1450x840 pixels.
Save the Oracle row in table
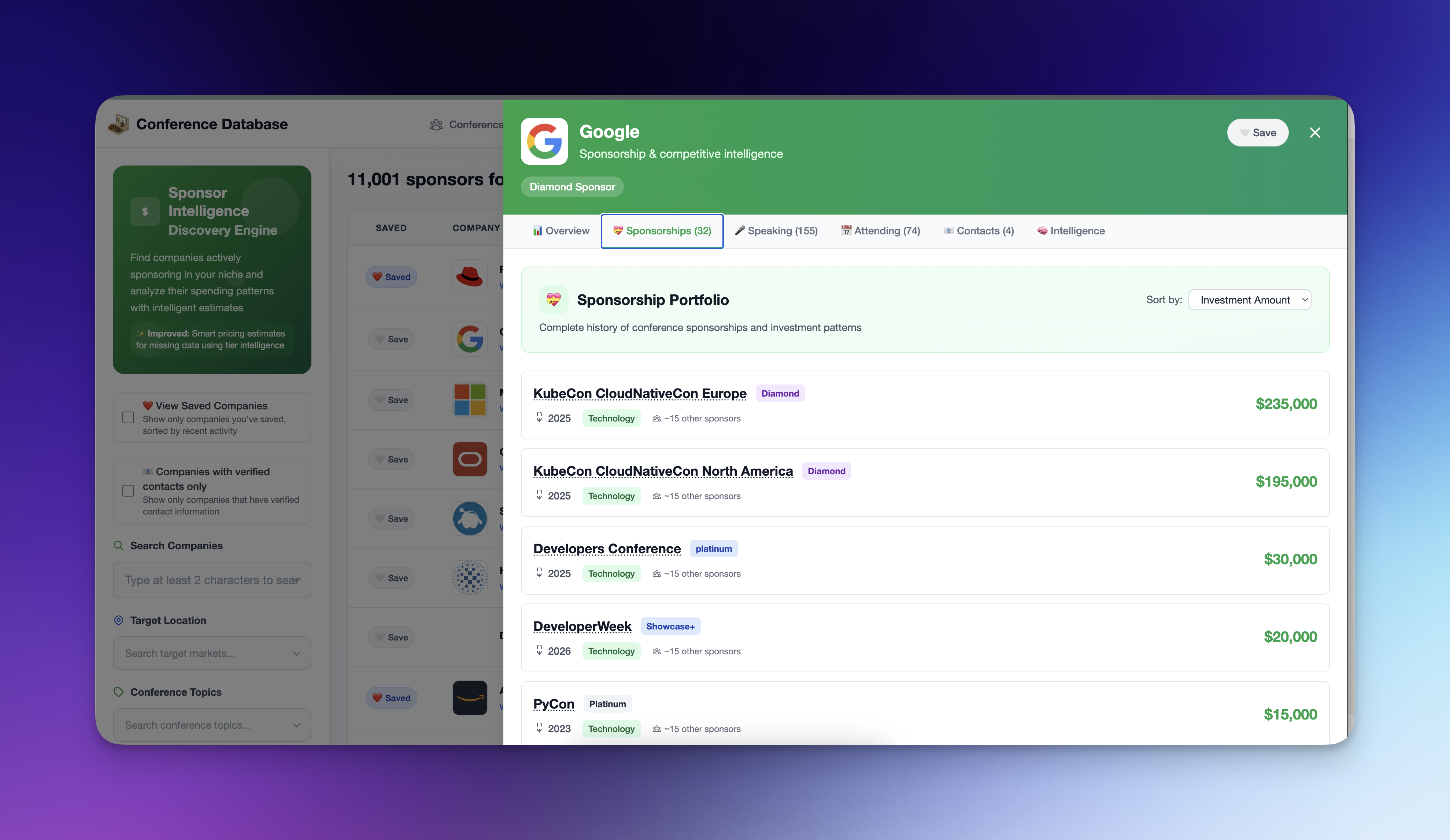pyautogui.click(x=391, y=460)
